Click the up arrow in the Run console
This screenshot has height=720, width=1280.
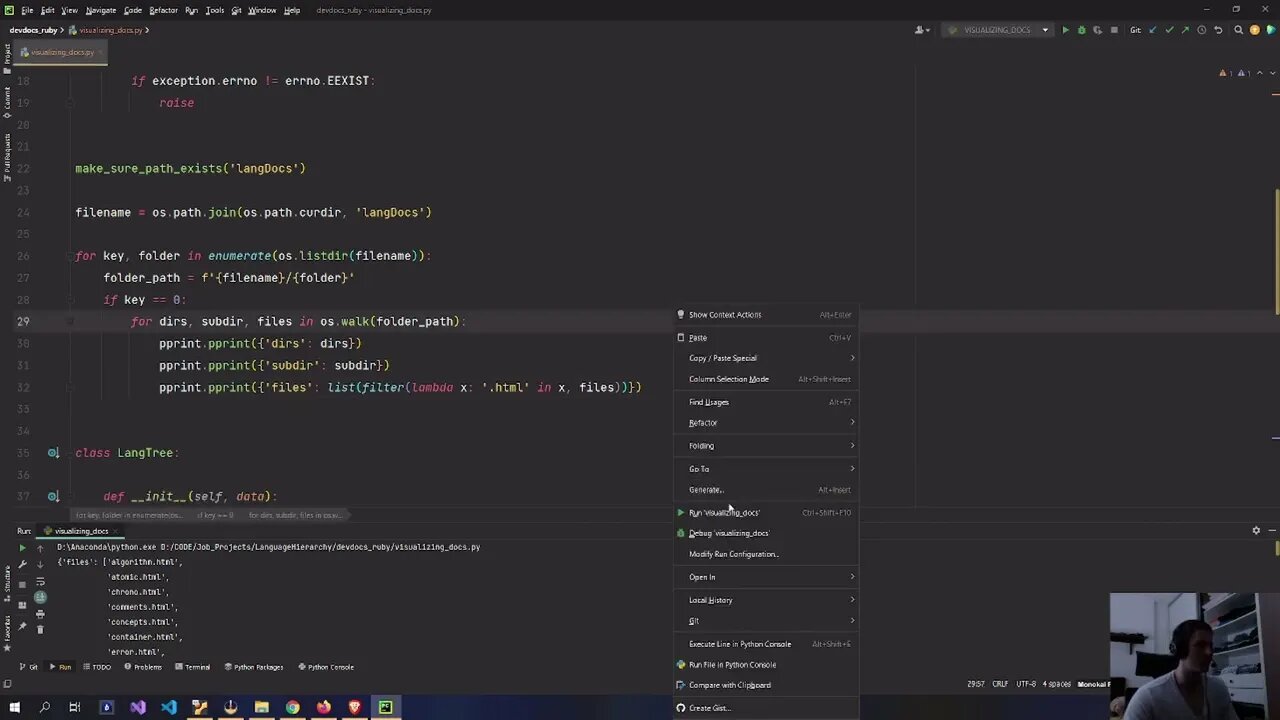(x=40, y=548)
